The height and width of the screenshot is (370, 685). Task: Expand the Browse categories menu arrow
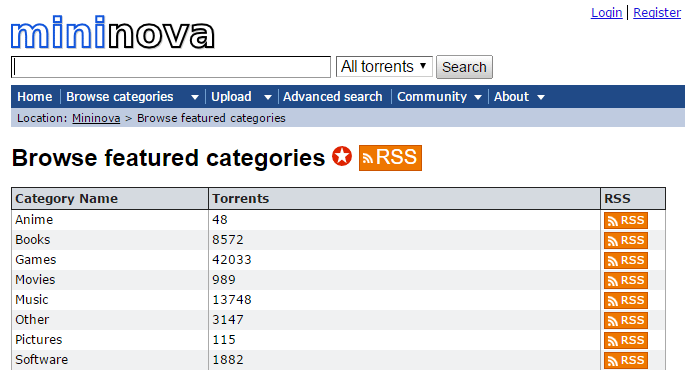195,97
